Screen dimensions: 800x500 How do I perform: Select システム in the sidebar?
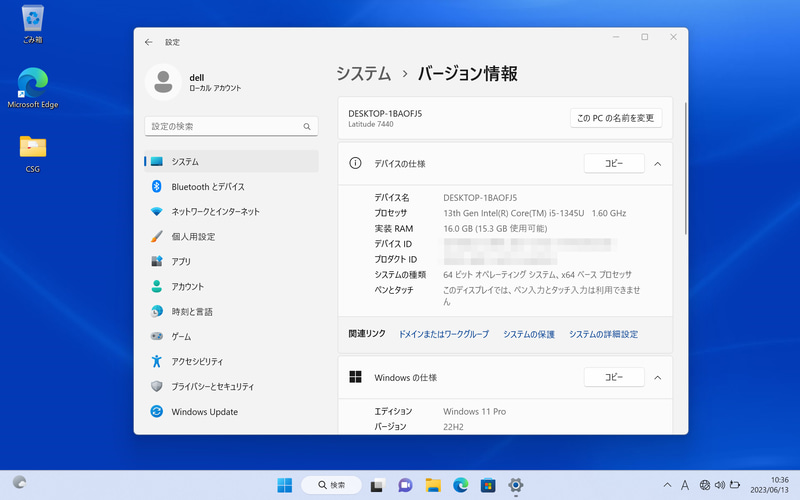(231, 161)
